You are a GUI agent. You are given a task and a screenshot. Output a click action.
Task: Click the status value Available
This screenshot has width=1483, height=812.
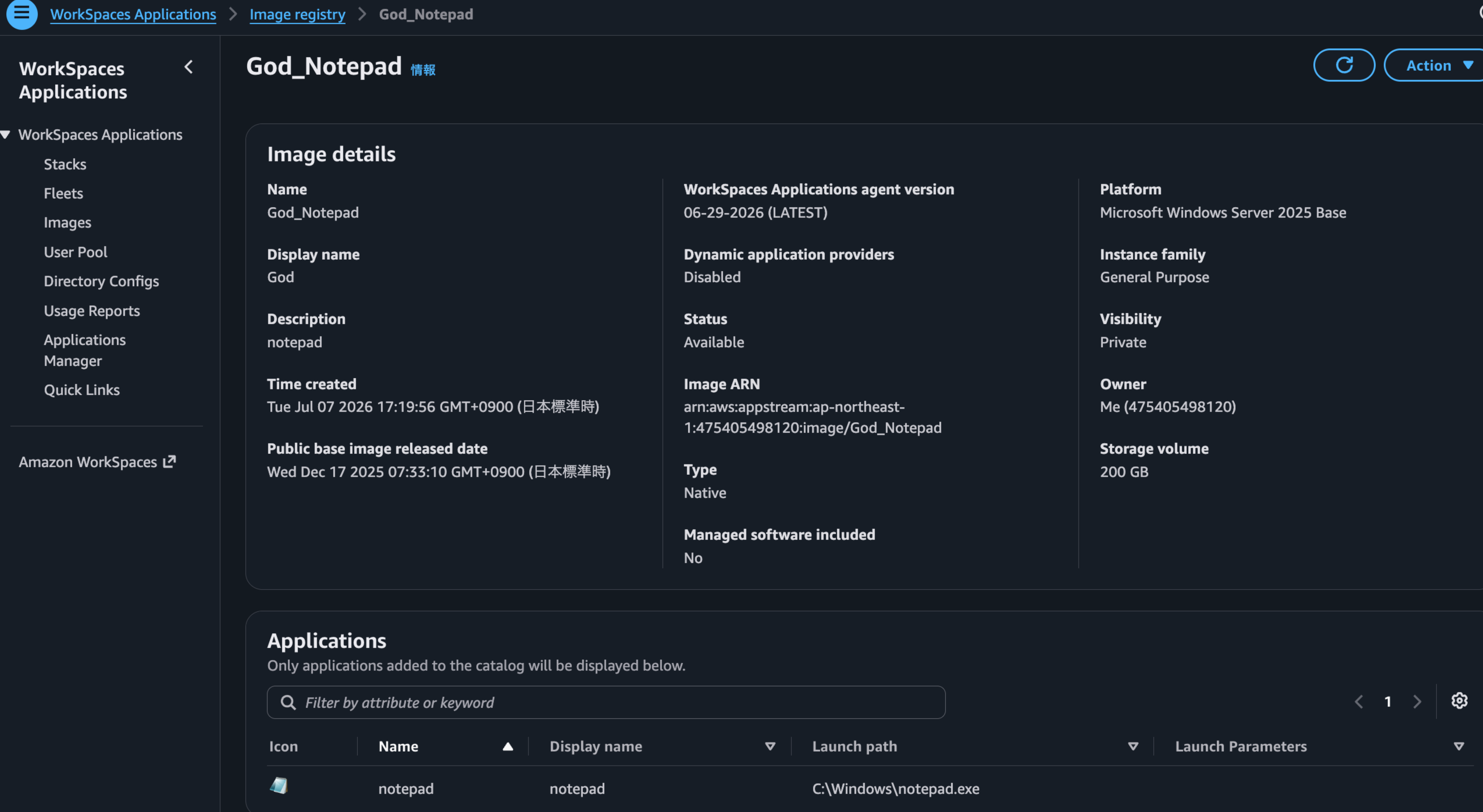[714, 342]
